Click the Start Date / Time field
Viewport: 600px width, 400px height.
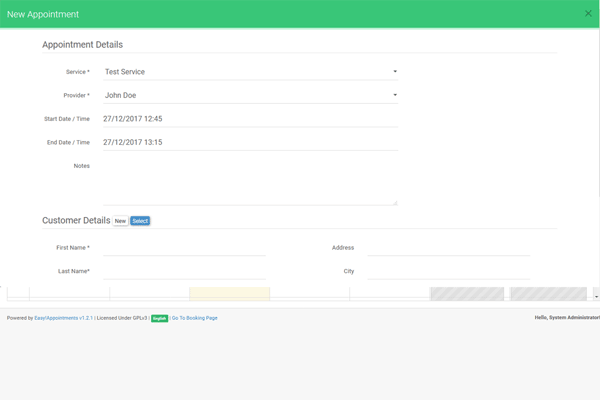[250, 119]
